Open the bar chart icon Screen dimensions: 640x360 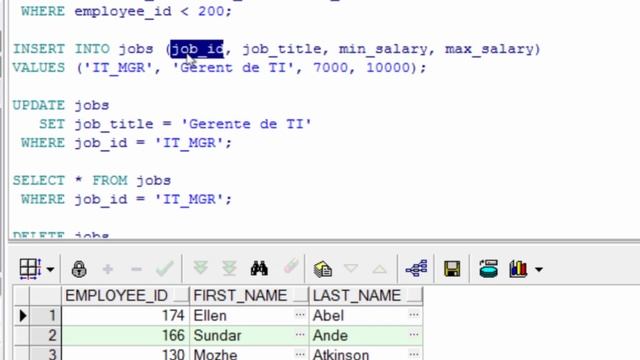[518, 269]
